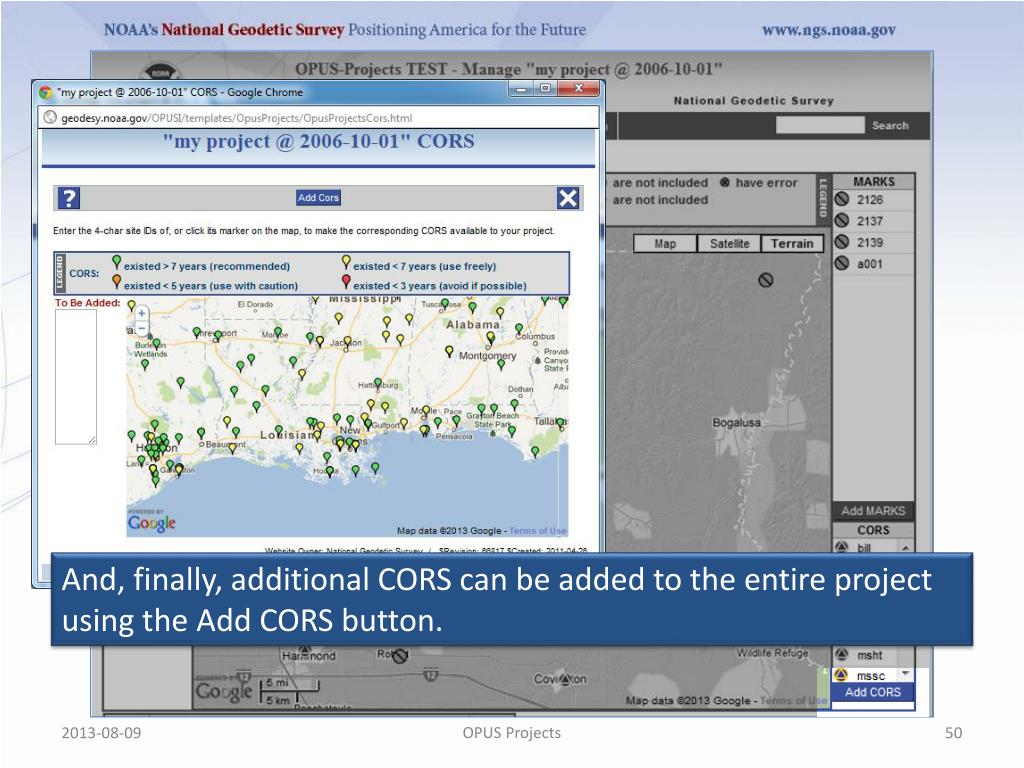Click the geodesy.noaa.gov URL address bar

(320, 118)
